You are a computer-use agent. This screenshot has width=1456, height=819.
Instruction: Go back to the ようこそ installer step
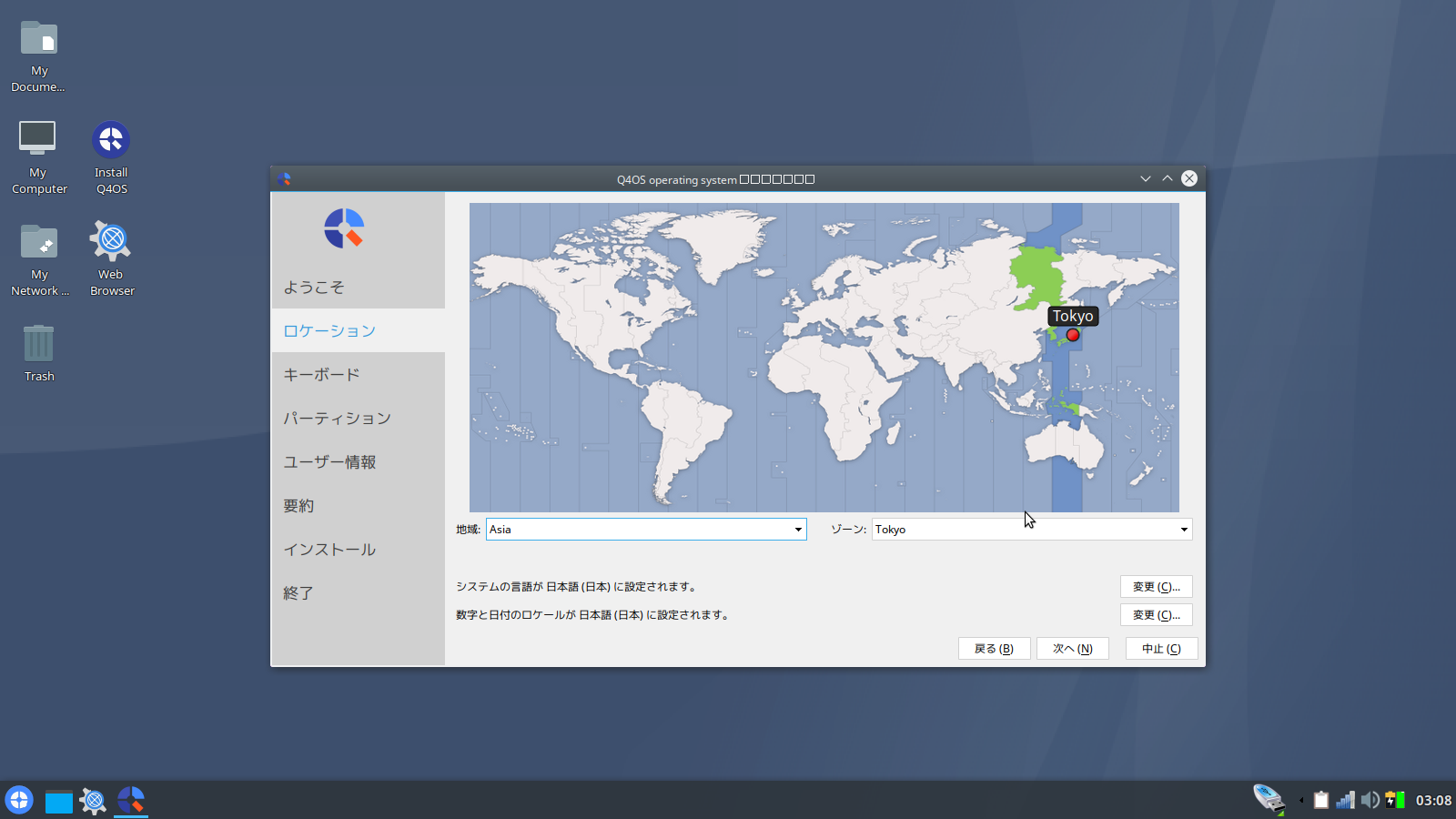pos(313,287)
